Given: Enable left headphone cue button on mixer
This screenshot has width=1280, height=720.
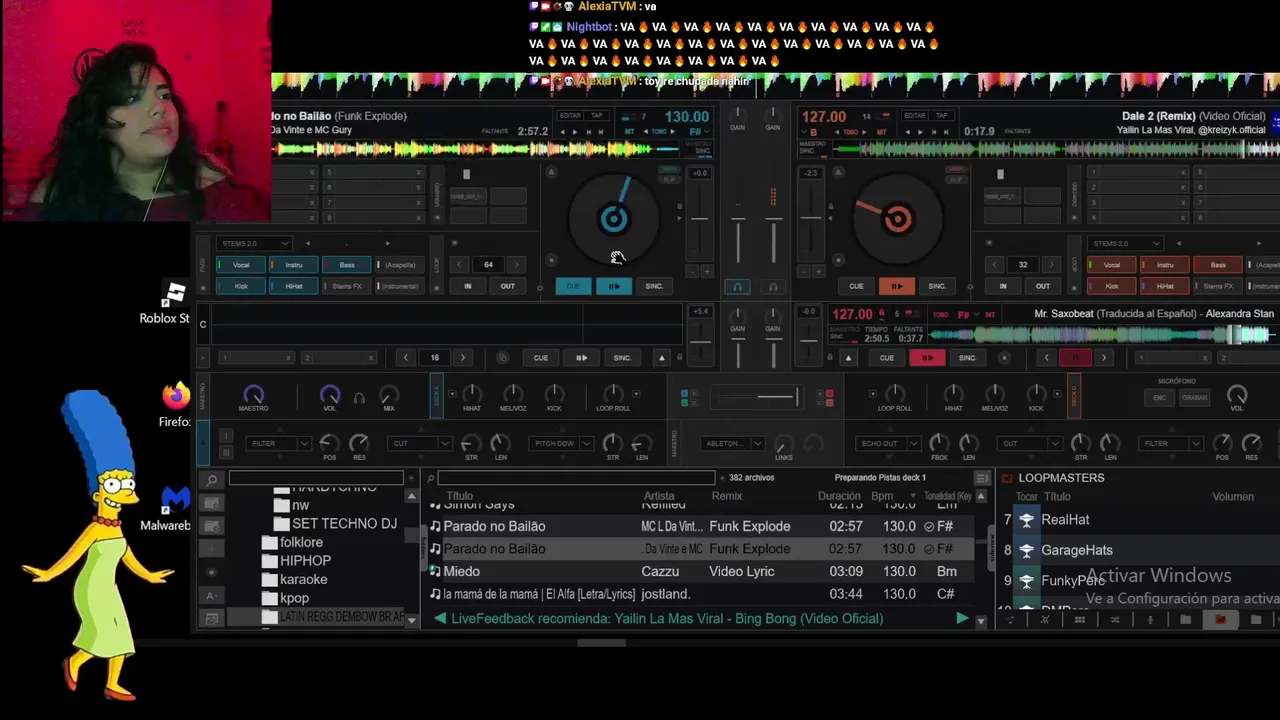Looking at the screenshot, I should 737,287.
